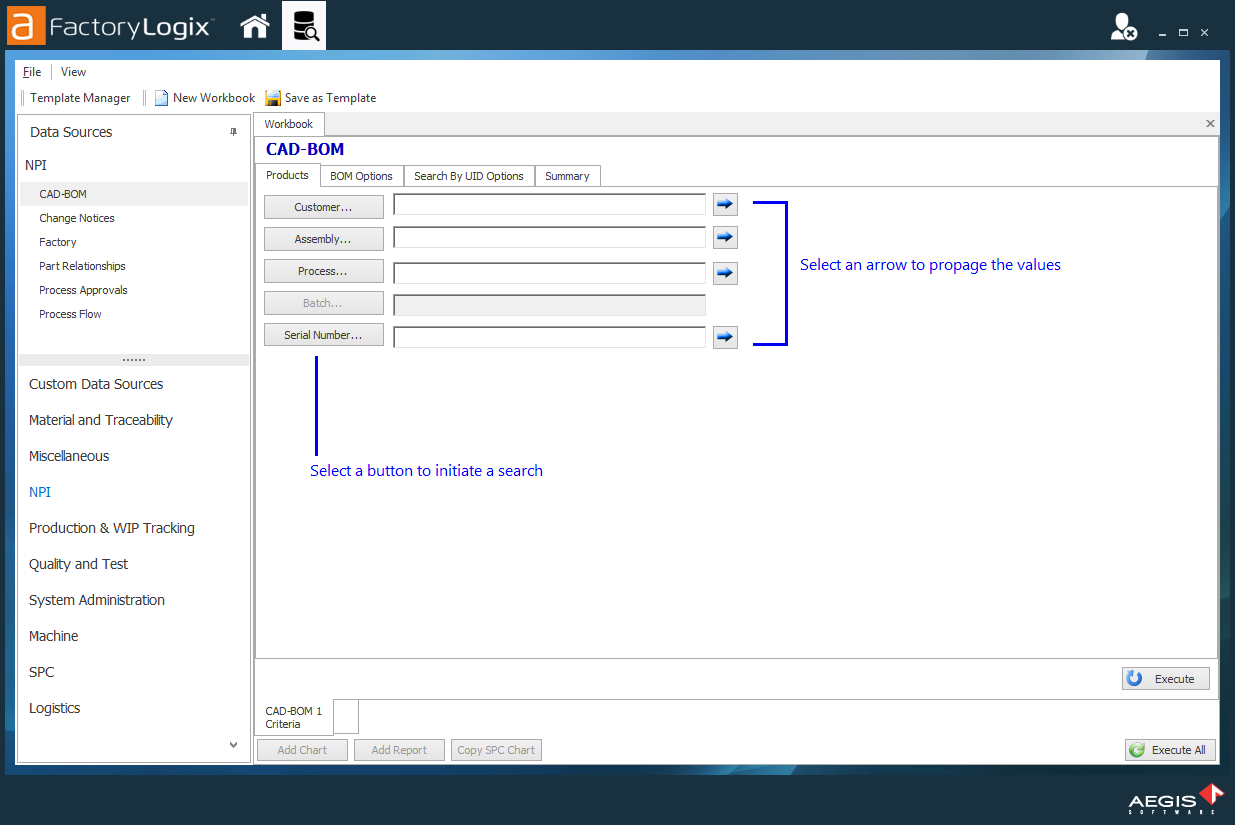Viewport: 1235px width, 825px height.
Task: Click the Customer... search button
Action: (323, 206)
